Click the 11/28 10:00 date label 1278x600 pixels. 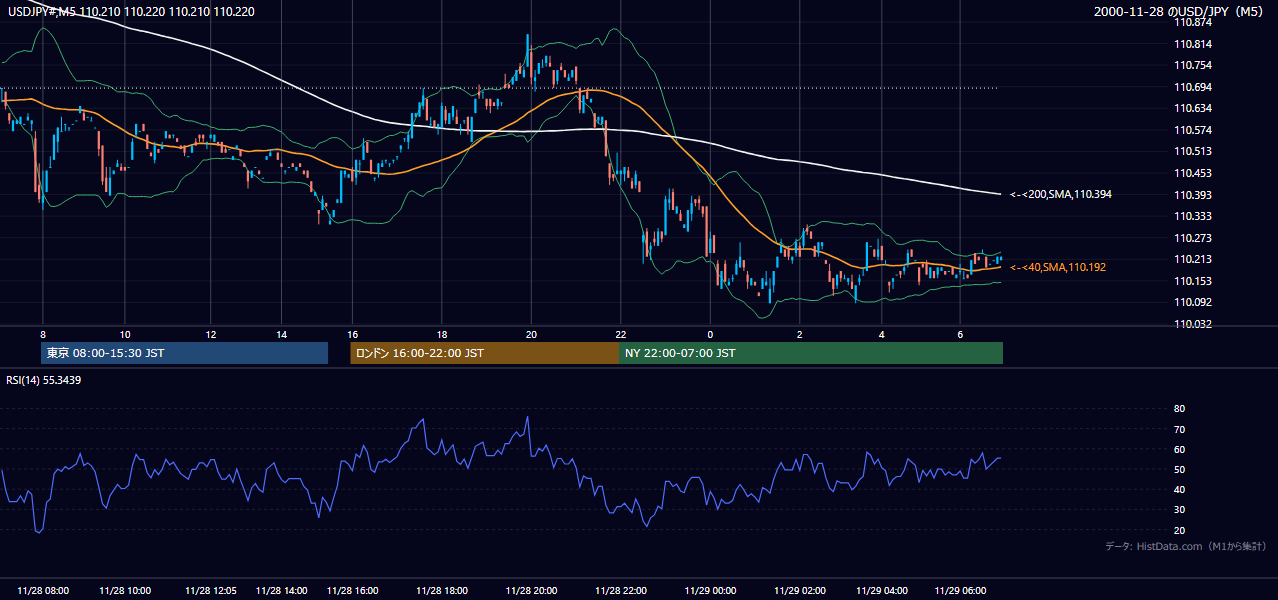125,591
